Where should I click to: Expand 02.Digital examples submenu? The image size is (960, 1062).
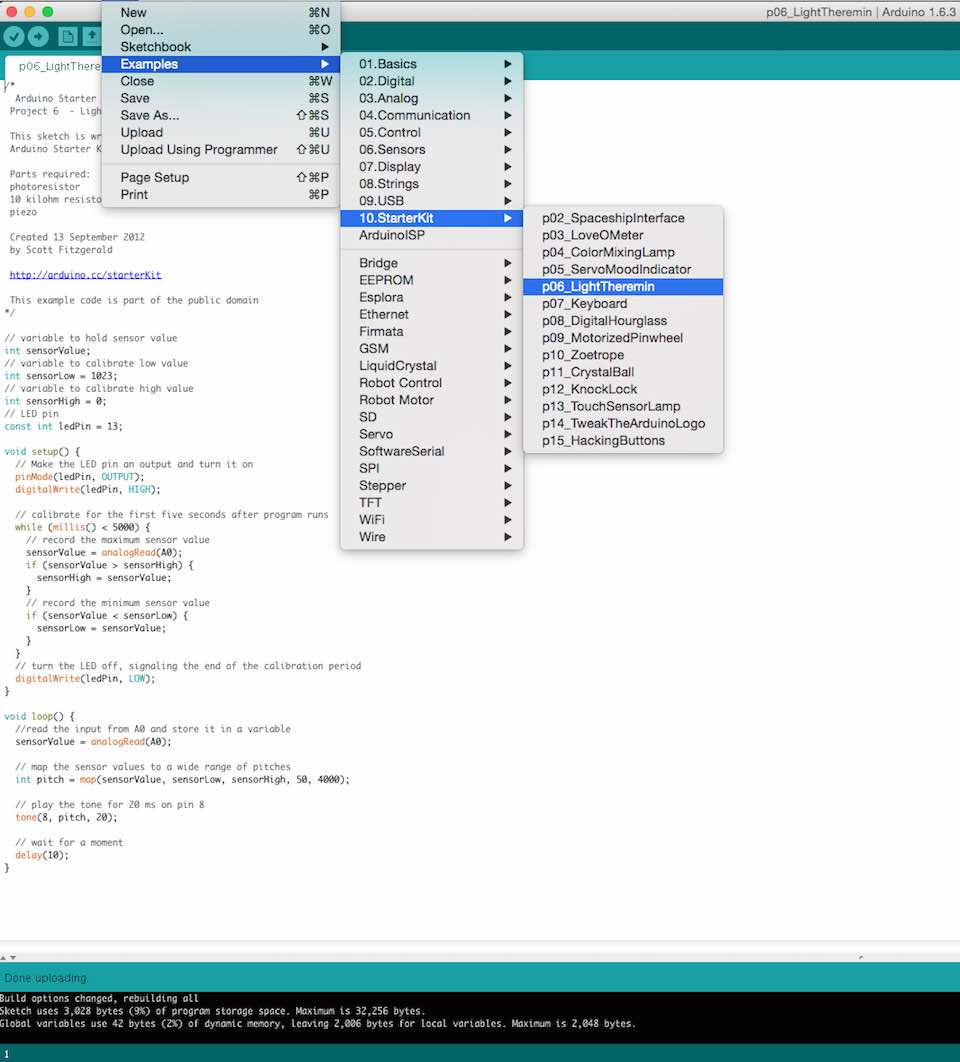[432, 81]
